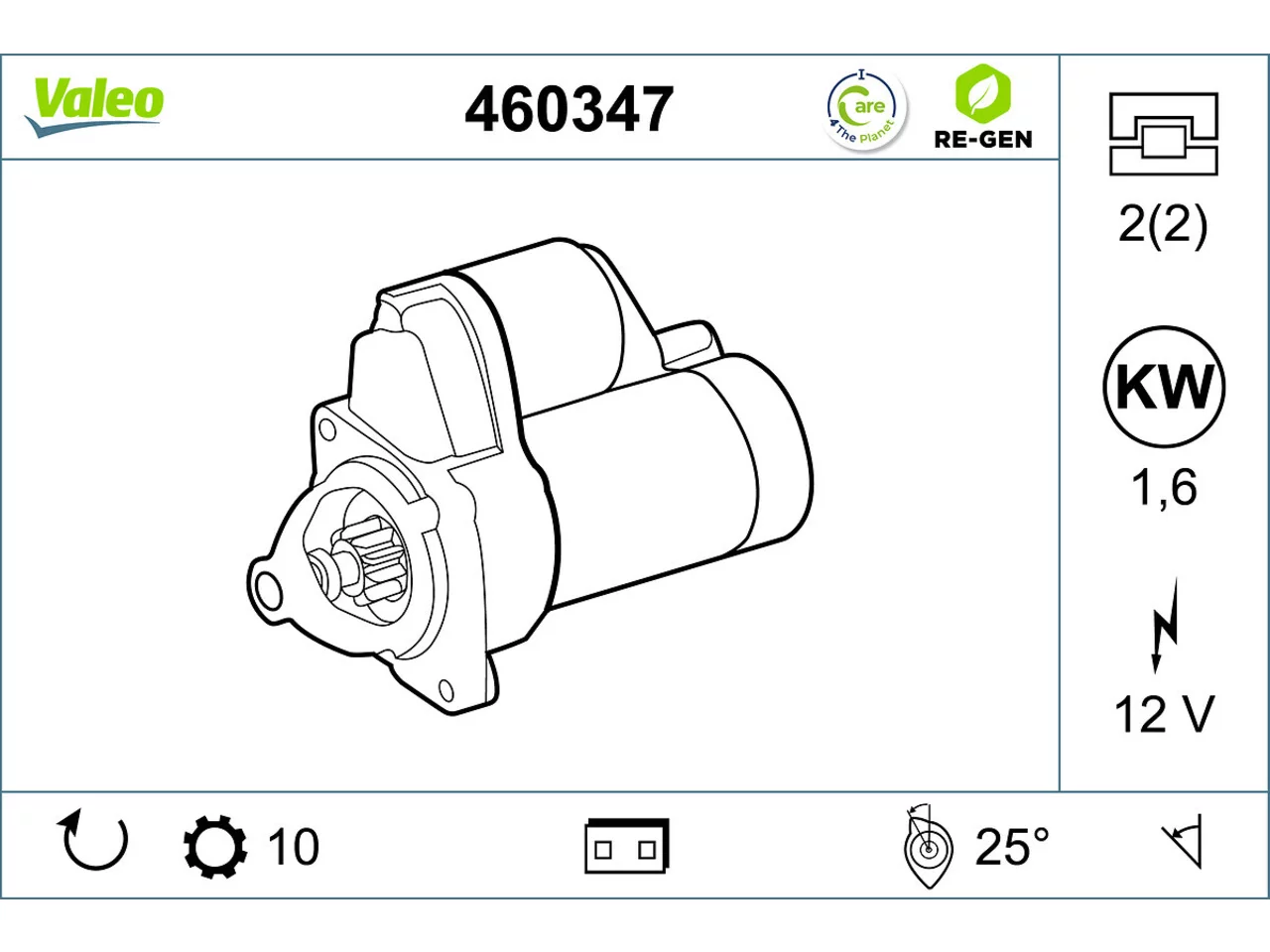
Task: Click the pinion teeth gear icon
Action: pos(215,846)
